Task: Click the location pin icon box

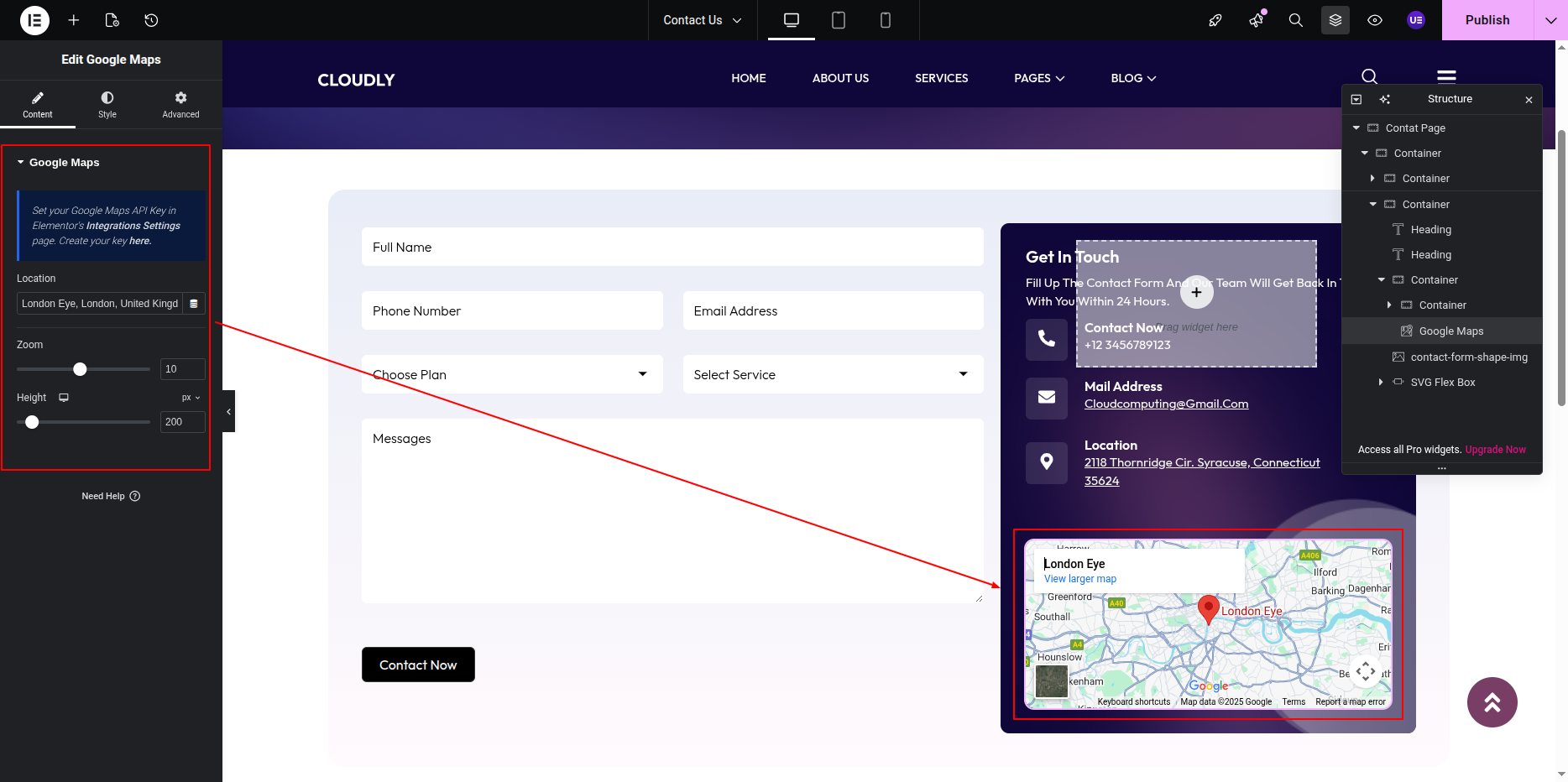Action: click(x=1047, y=462)
